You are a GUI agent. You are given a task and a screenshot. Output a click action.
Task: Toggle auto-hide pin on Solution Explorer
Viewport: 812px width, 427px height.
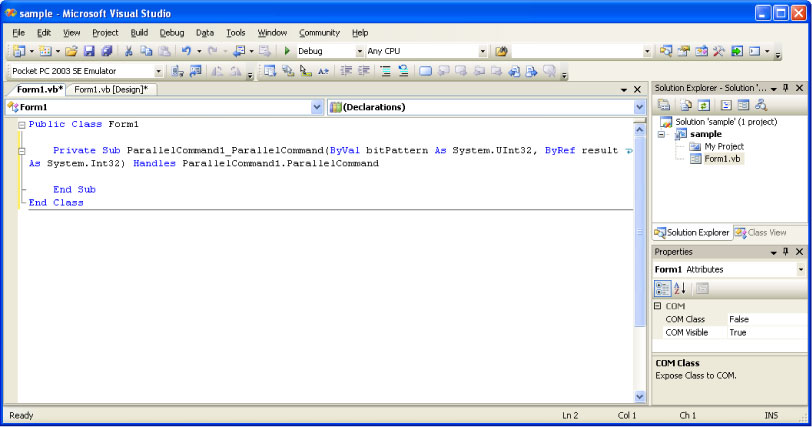[786, 88]
